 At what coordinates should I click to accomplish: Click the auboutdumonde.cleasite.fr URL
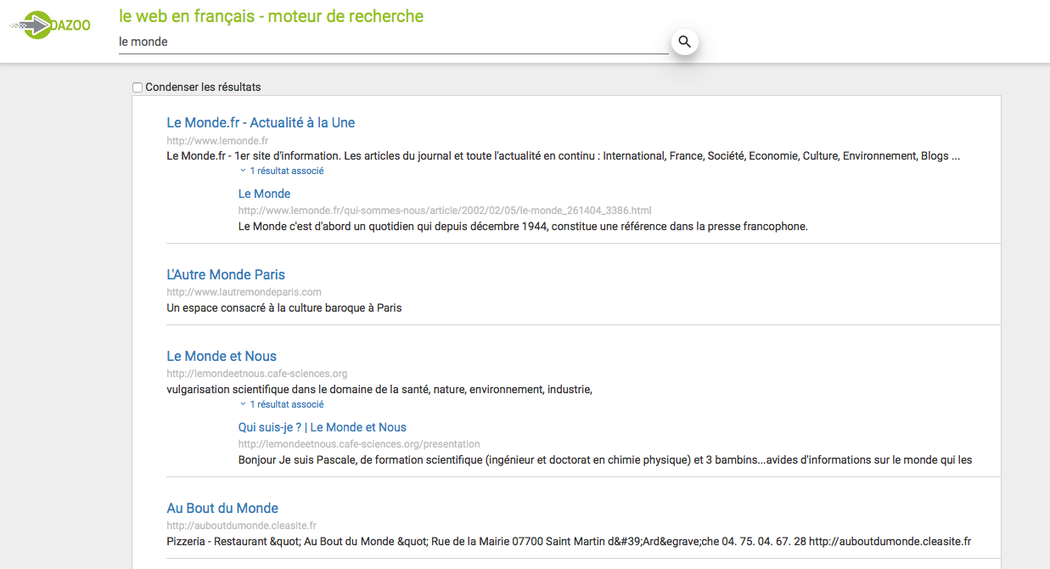[241, 526]
